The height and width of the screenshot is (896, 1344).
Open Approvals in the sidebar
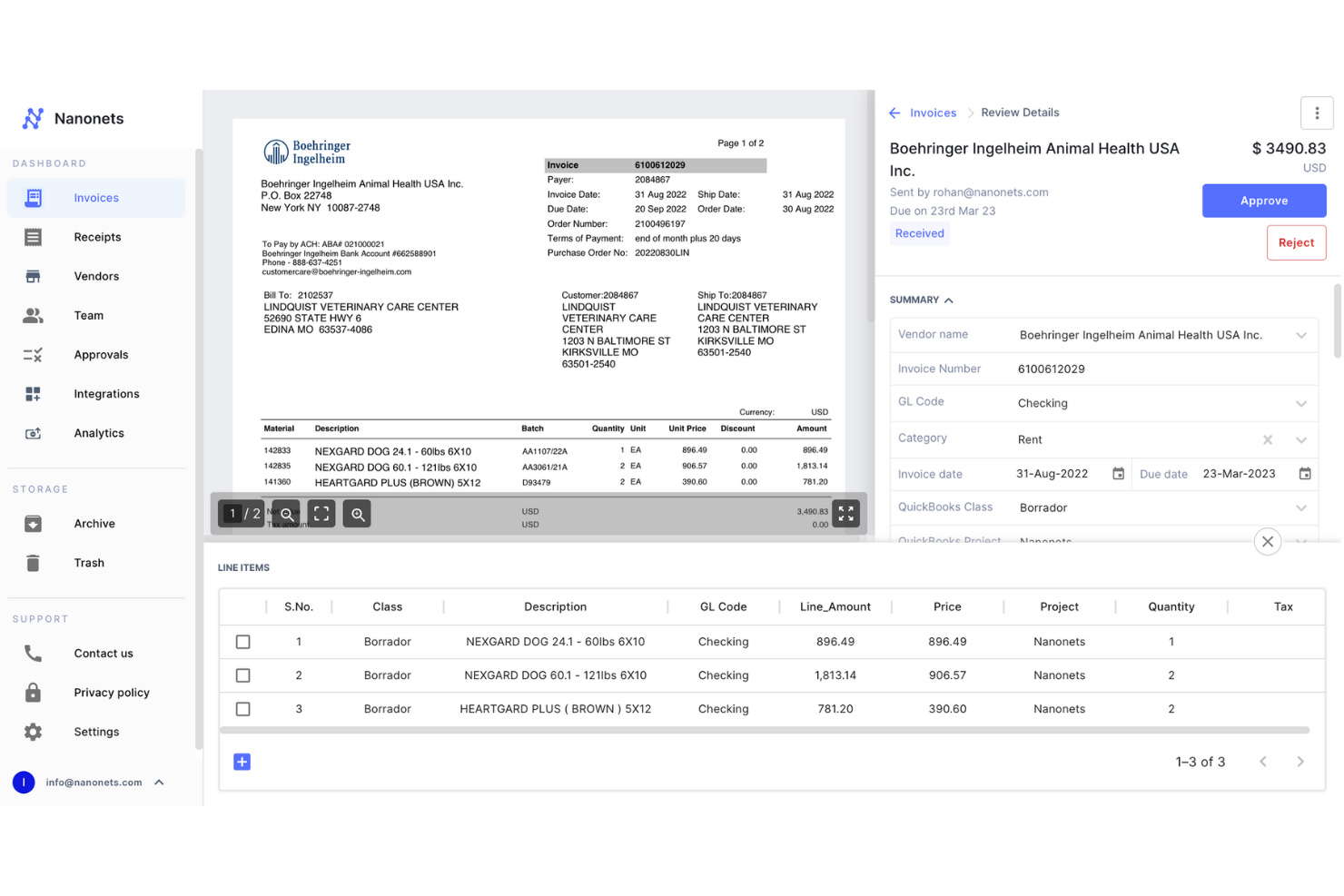tap(101, 355)
